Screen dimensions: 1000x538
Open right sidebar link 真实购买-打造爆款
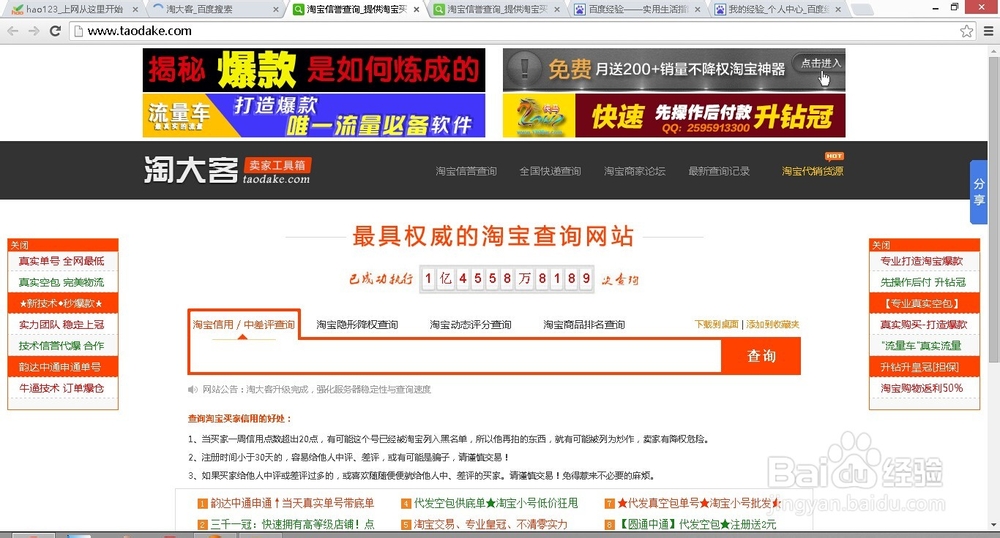pyautogui.click(x=923, y=324)
